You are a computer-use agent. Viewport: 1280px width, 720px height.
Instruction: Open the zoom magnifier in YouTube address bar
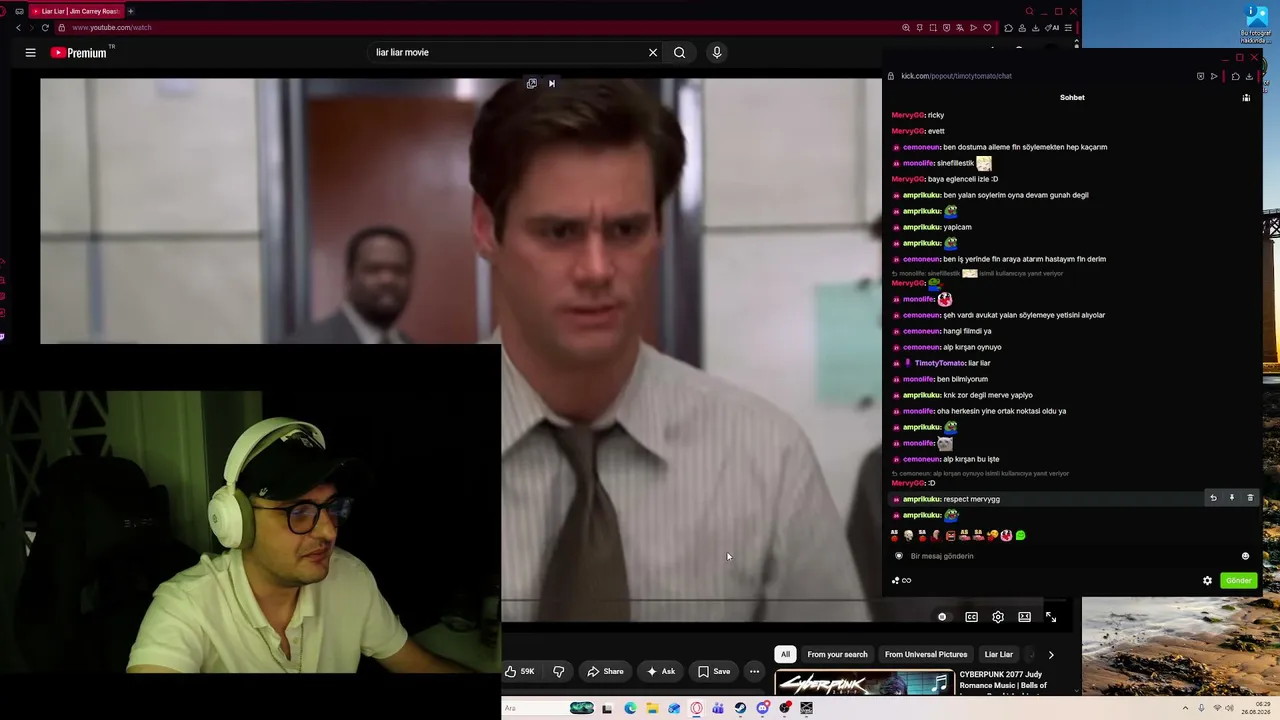coord(906,28)
